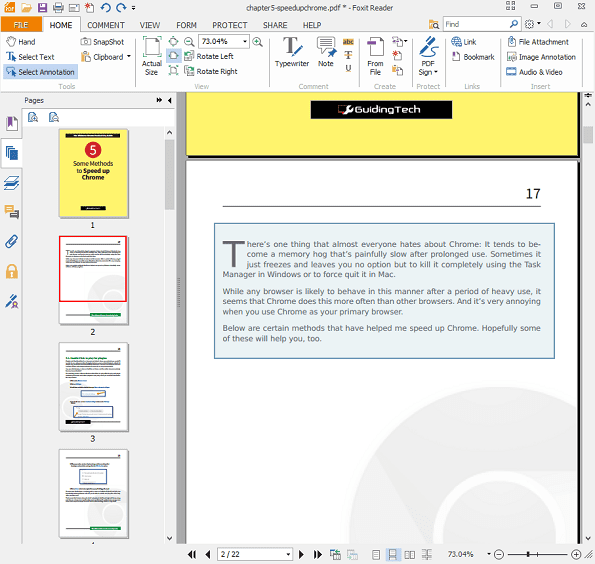This screenshot has width=595, height=564.
Task: Activate the Select Annotation tool
Action: click(x=41, y=72)
